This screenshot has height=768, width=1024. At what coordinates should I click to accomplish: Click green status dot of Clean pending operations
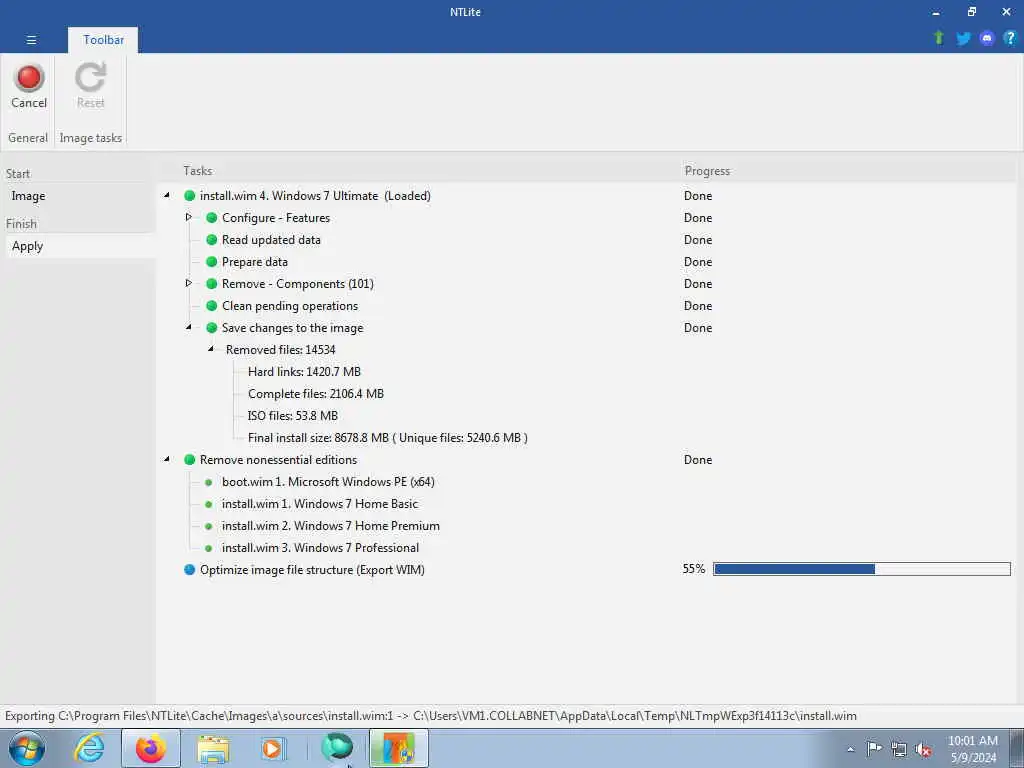(x=212, y=306)
